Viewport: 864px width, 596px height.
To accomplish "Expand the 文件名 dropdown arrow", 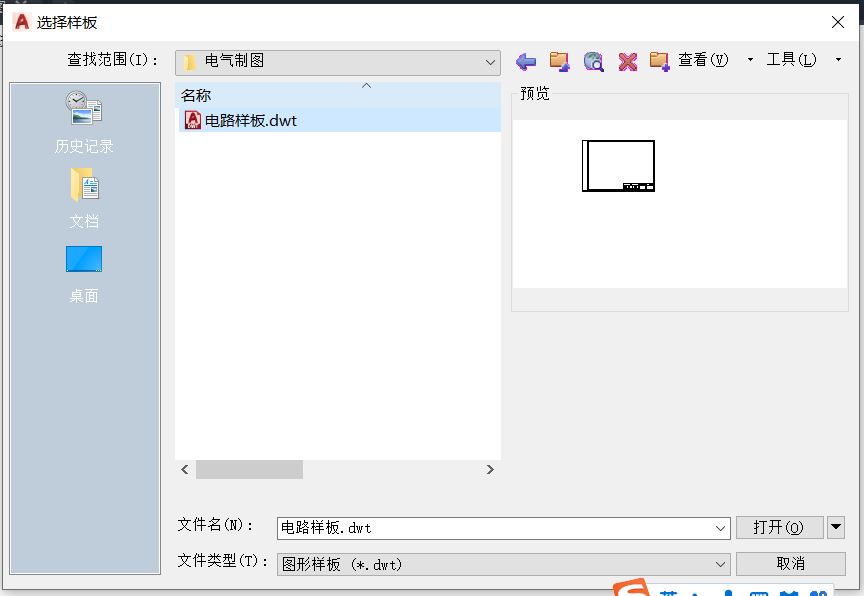I will pyautogui.click(x=721, y=528).
